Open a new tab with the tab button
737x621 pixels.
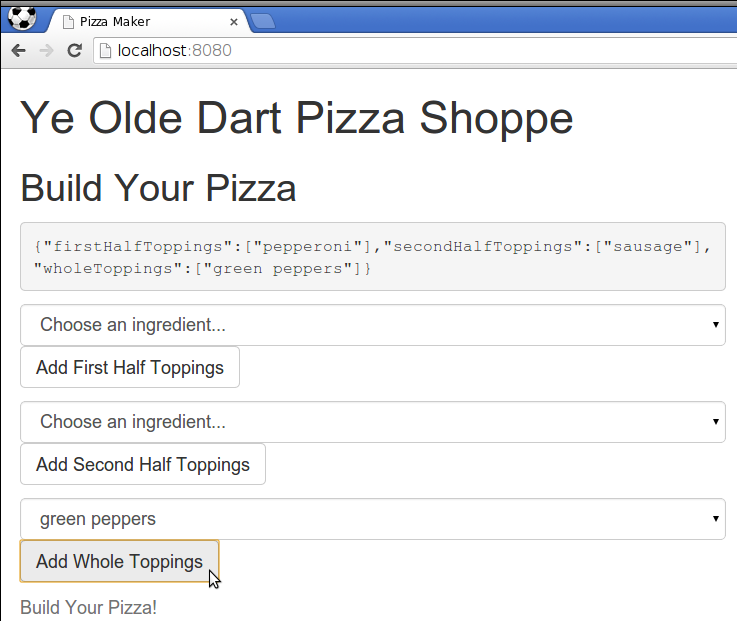[263, 22]
